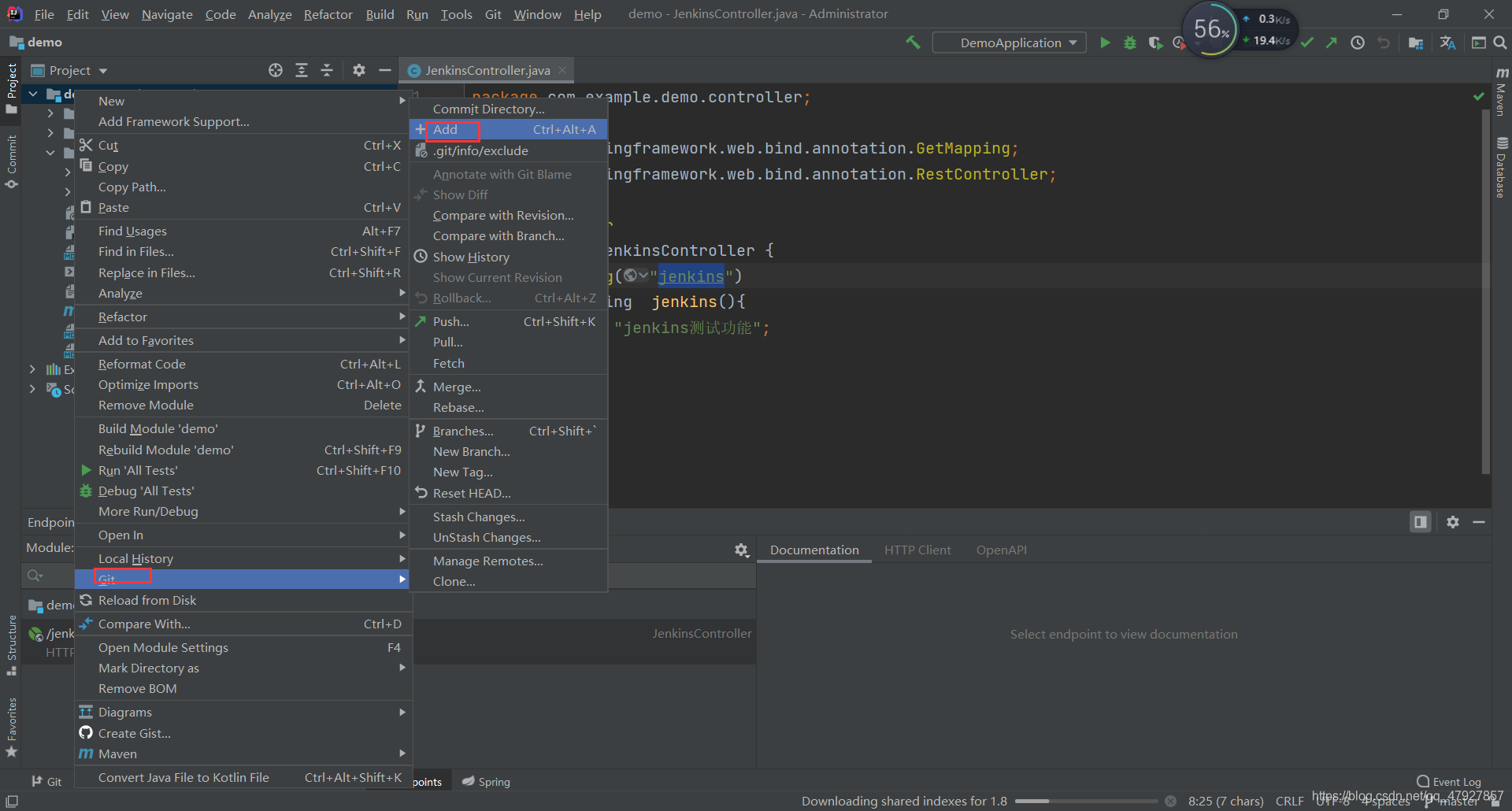The width and height of the screenshot is (1512, 811).
Task: Expand the Refactor submenu
Action: click(x=243, y=317)
